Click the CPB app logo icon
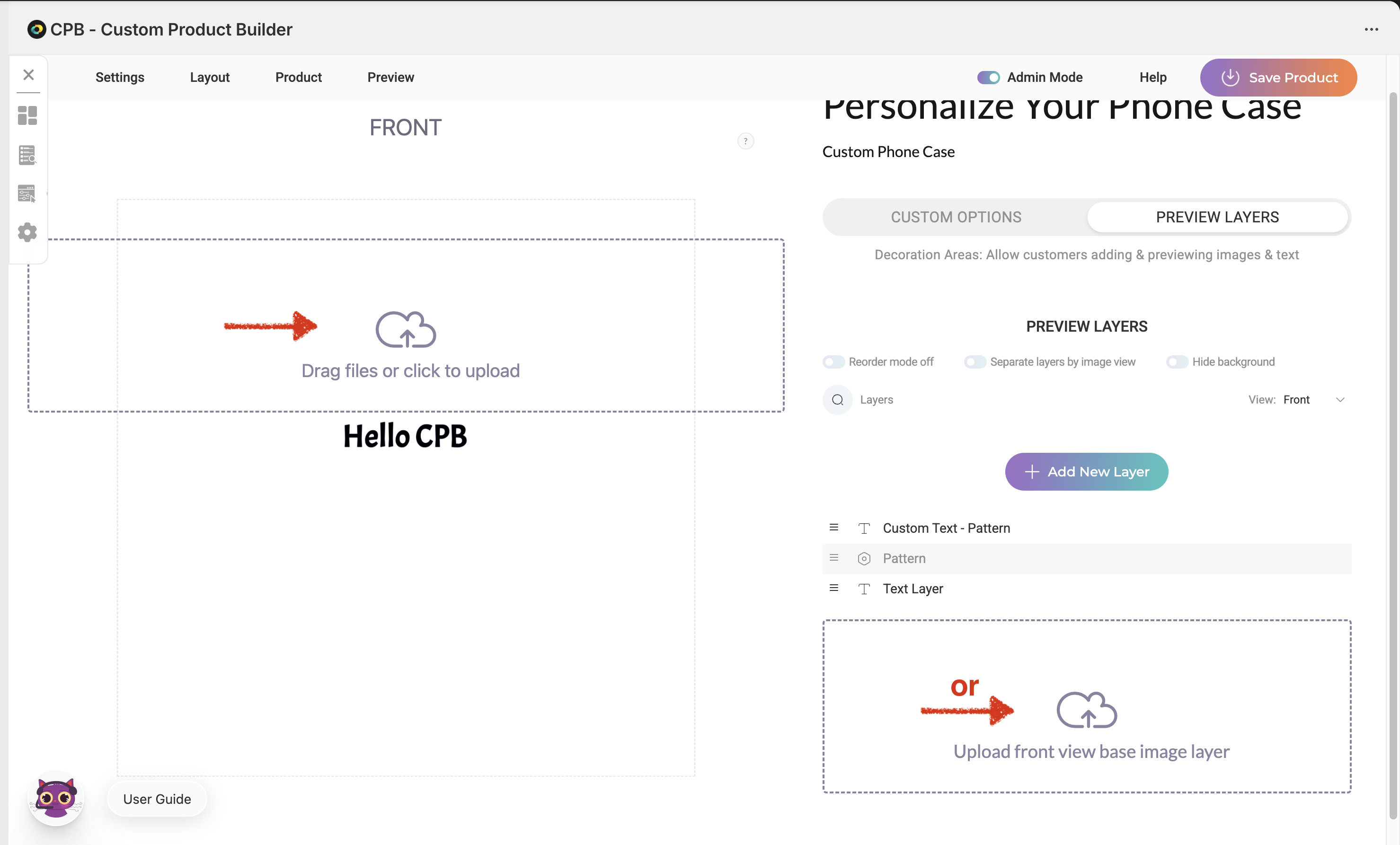 click(36, 29)
